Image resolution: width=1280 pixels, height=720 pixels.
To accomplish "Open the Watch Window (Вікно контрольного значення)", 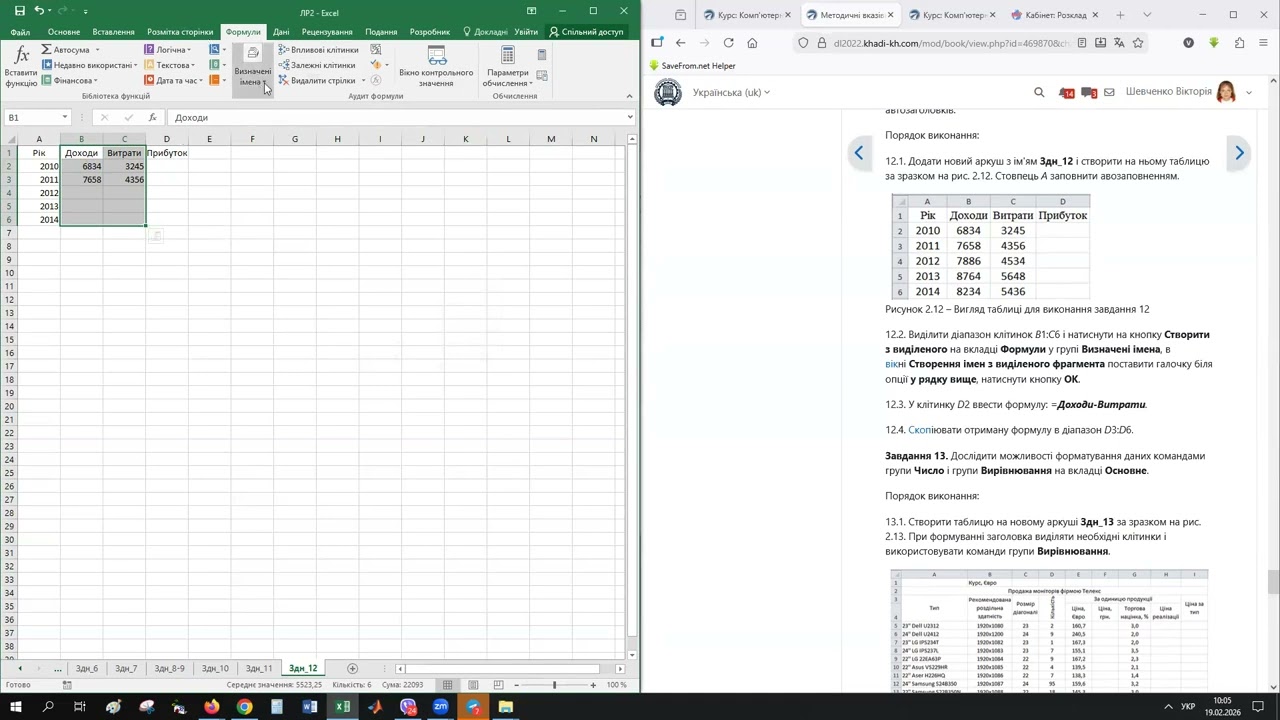I will click(436, 66).
